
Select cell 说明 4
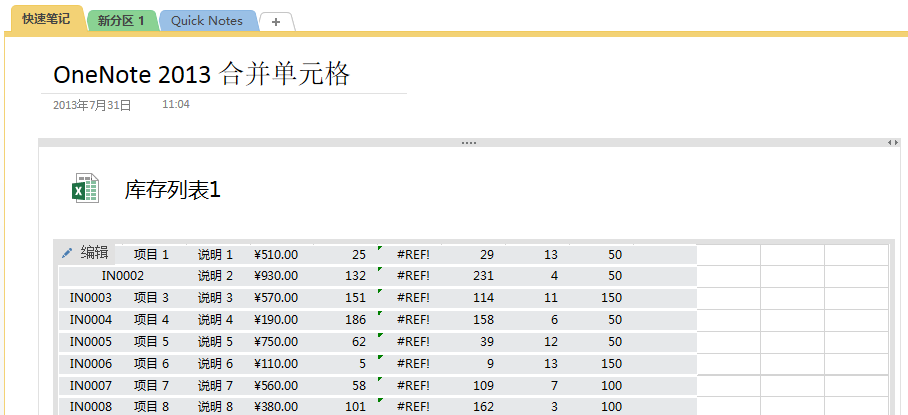(215, 320)
